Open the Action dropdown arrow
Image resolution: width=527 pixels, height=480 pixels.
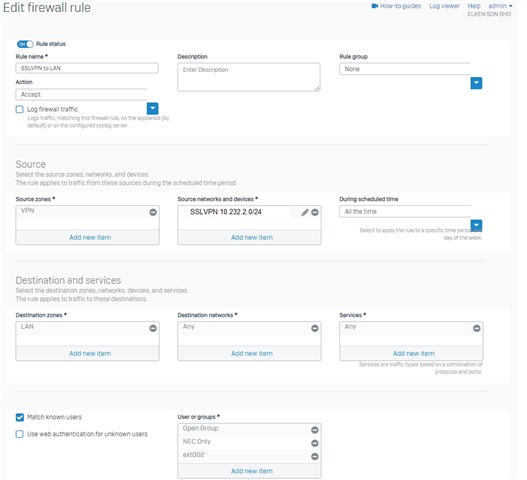coord(153,108)
